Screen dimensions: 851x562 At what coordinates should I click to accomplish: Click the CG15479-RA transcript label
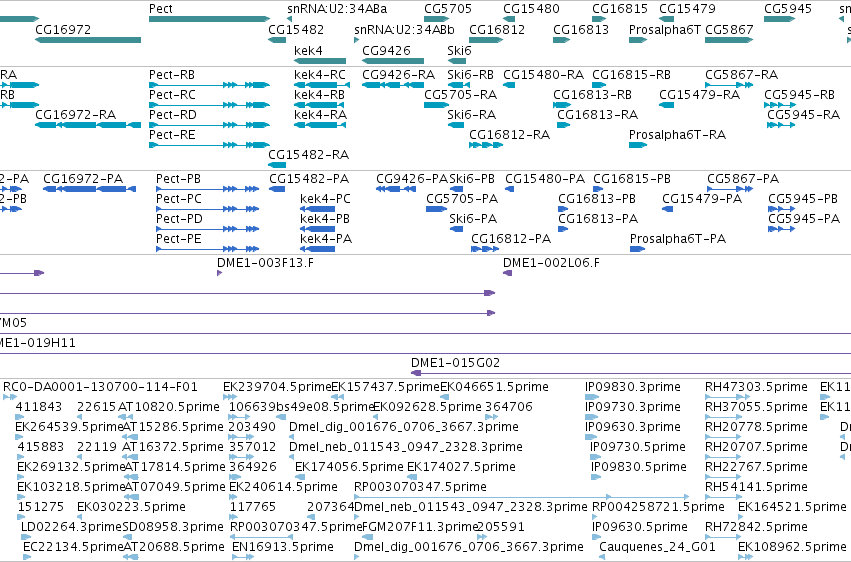[700, 94]
